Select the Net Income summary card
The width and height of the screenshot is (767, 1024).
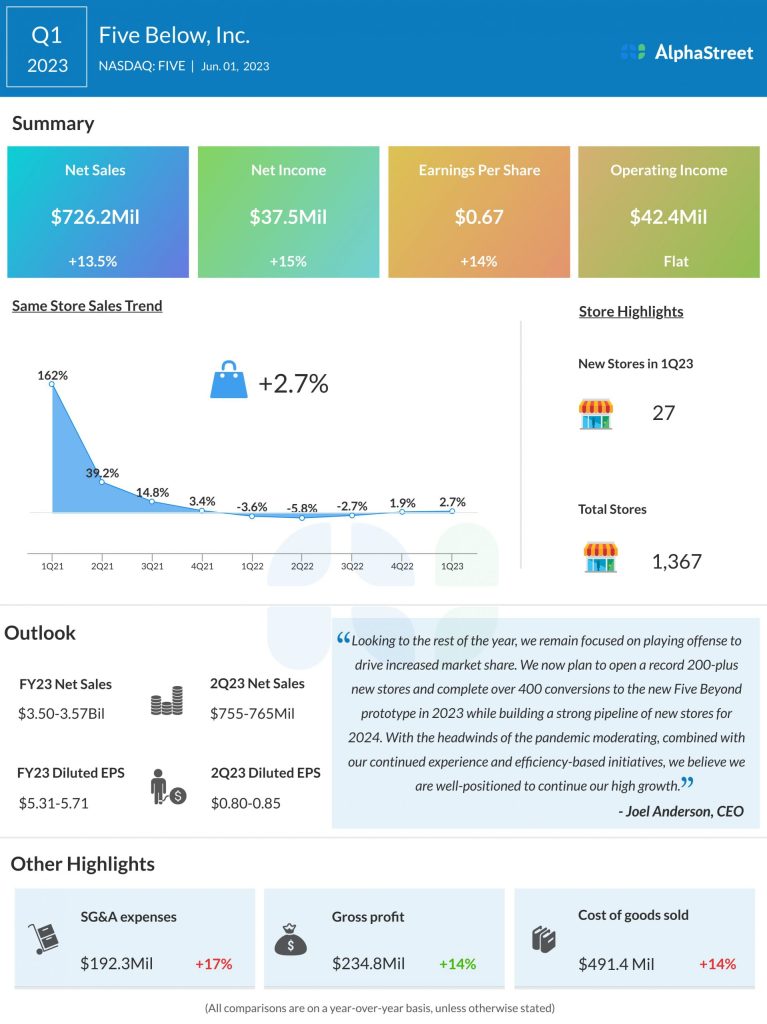point(288,212)
